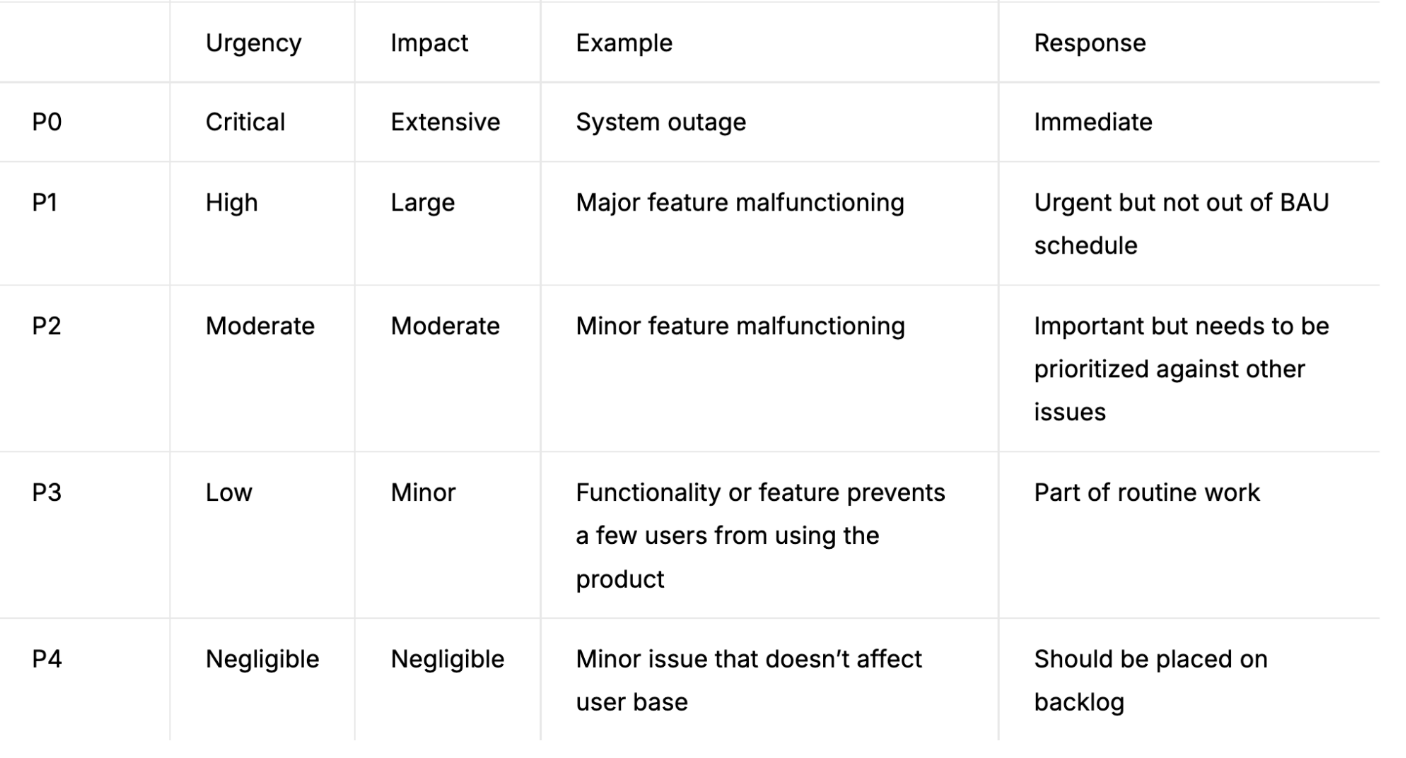Viewport: 1406px width, 758px height.
Task: Click the Urgency column header
Action: click(253, 44)
